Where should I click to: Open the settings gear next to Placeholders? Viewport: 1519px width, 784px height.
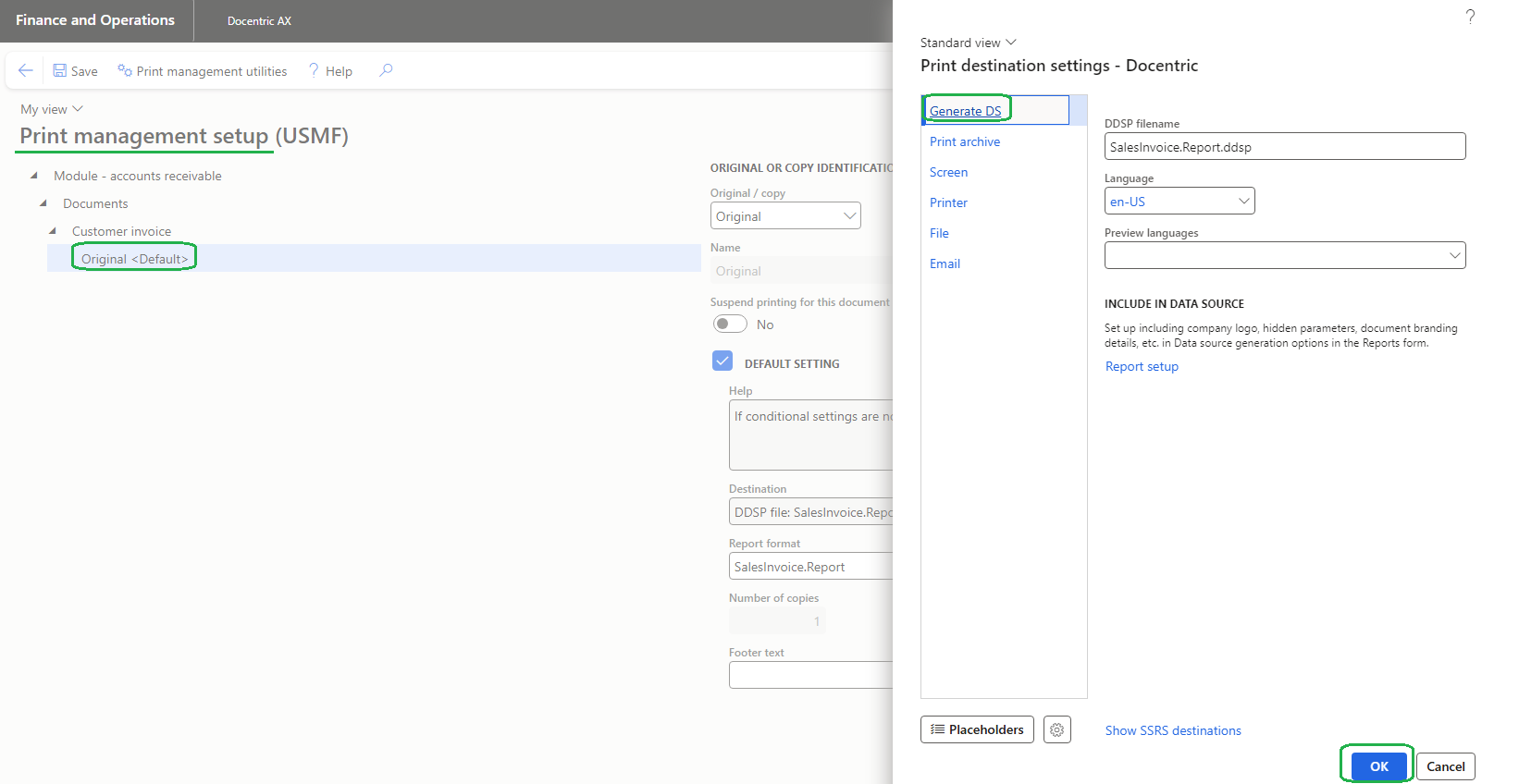[x=1057, y=729]
